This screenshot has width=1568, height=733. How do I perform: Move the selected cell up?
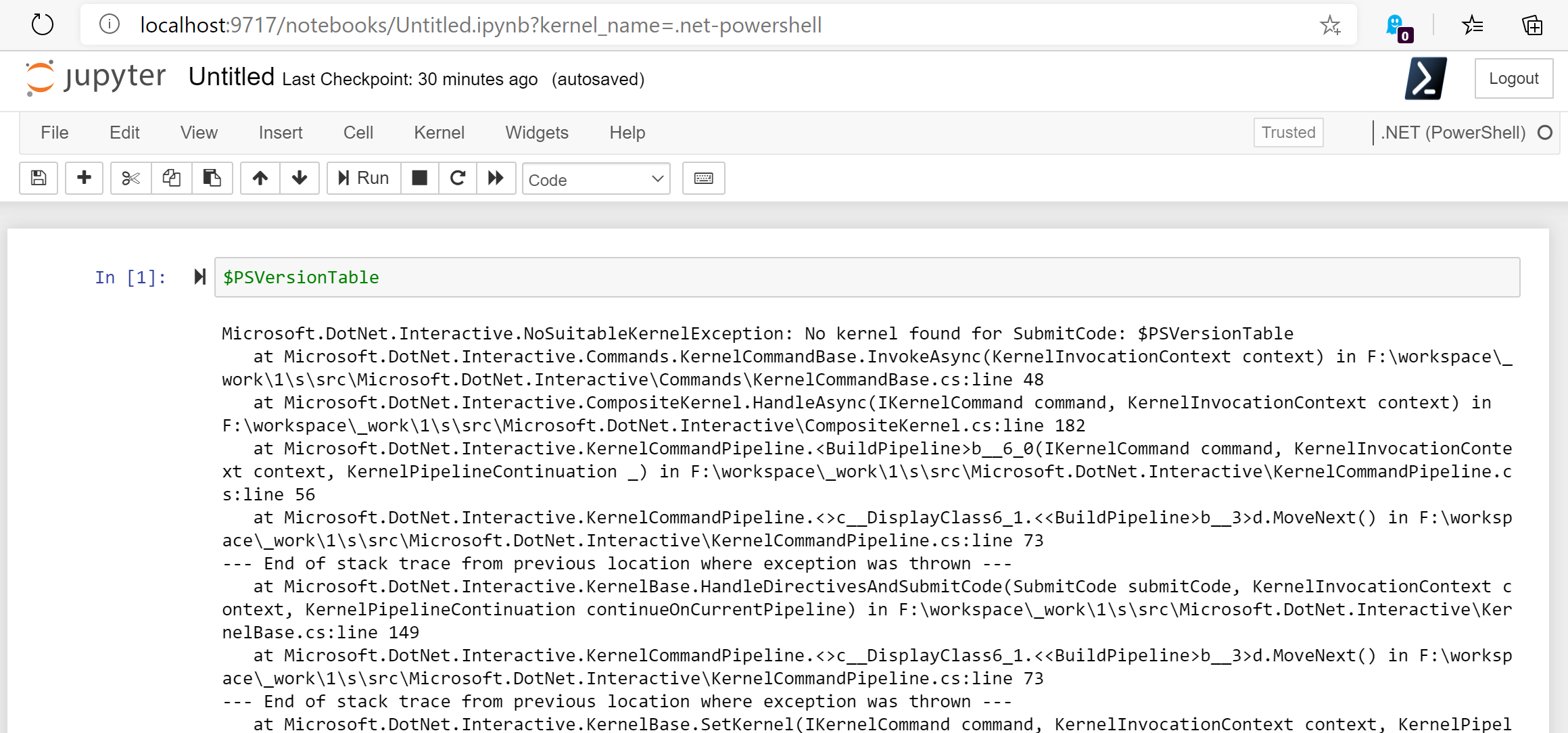pos(260,178)
